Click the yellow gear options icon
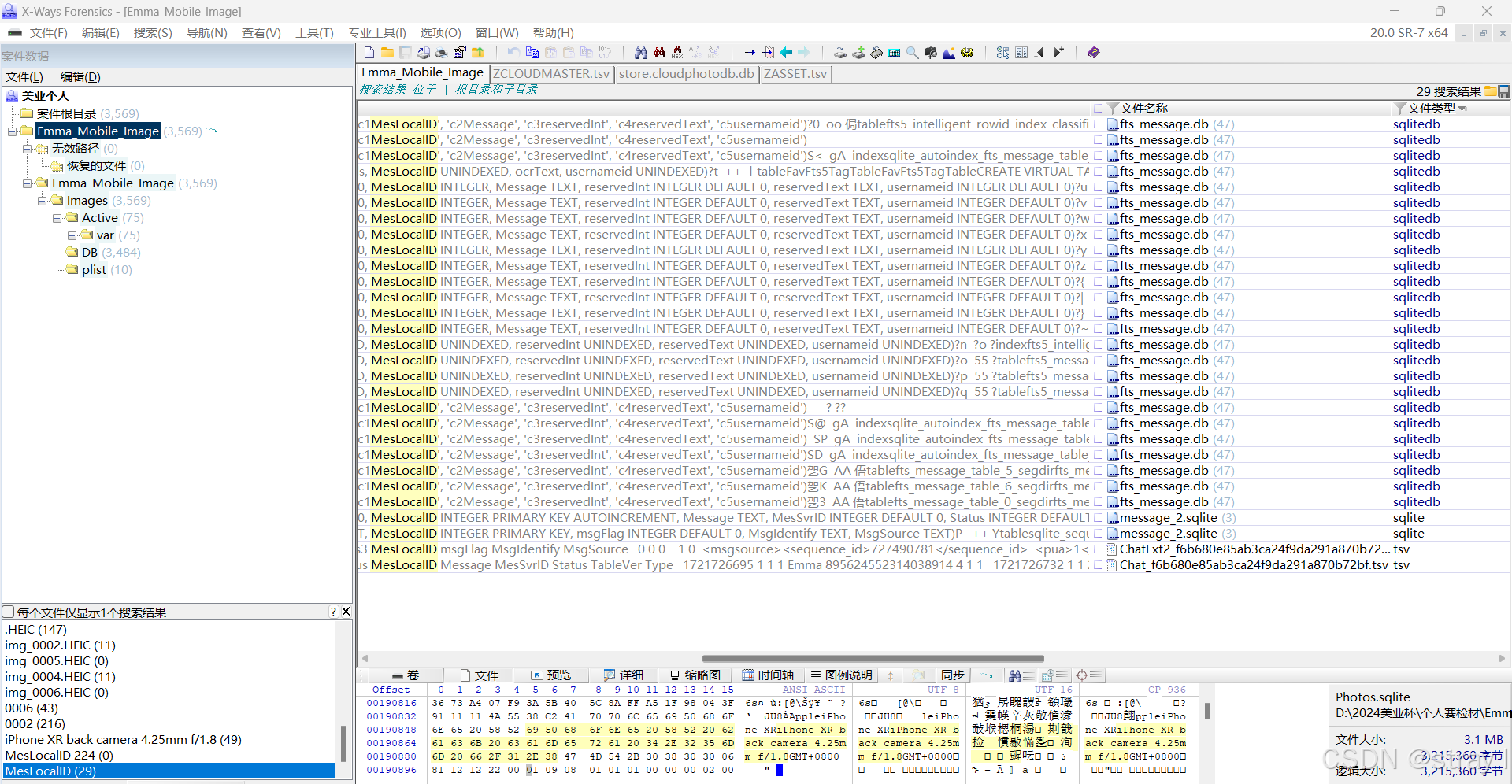 pyautogui.click(x=967, y=53)
